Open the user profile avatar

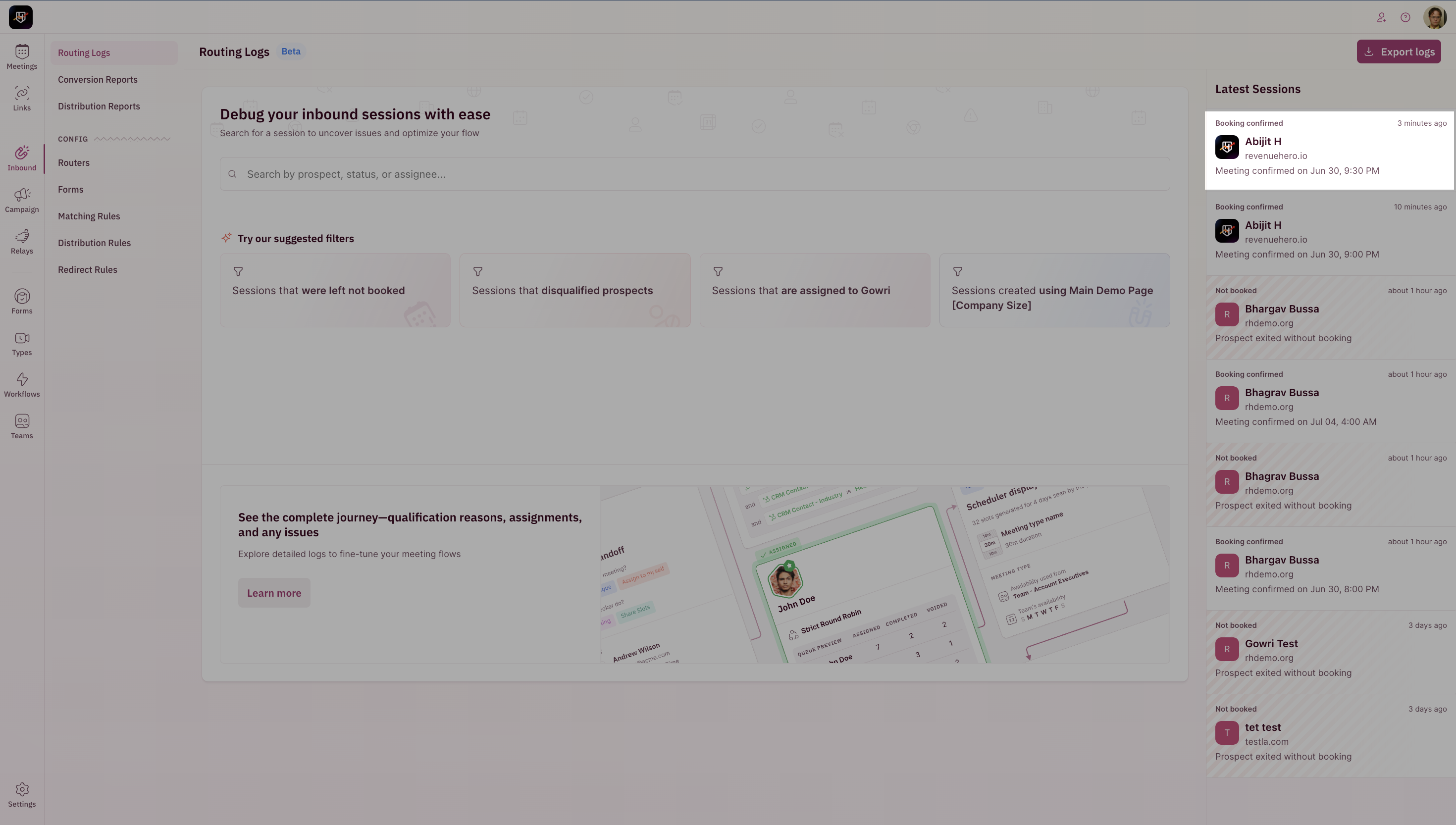point(1435,17)
